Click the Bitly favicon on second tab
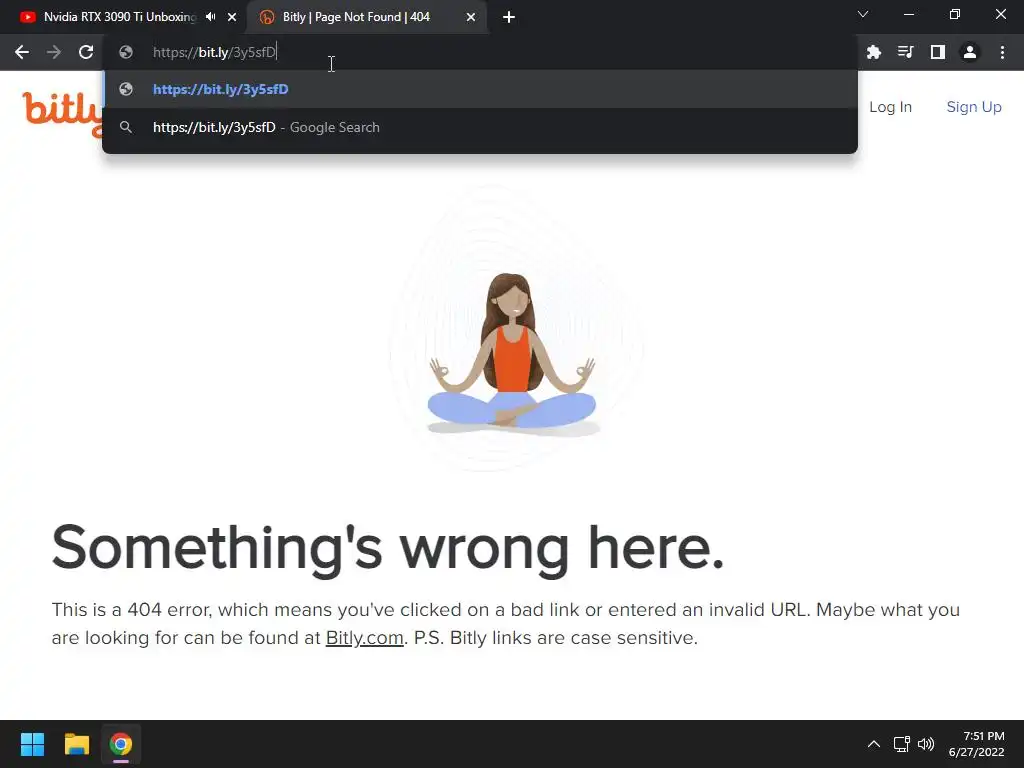1024x768 pixels. (266, 17)
